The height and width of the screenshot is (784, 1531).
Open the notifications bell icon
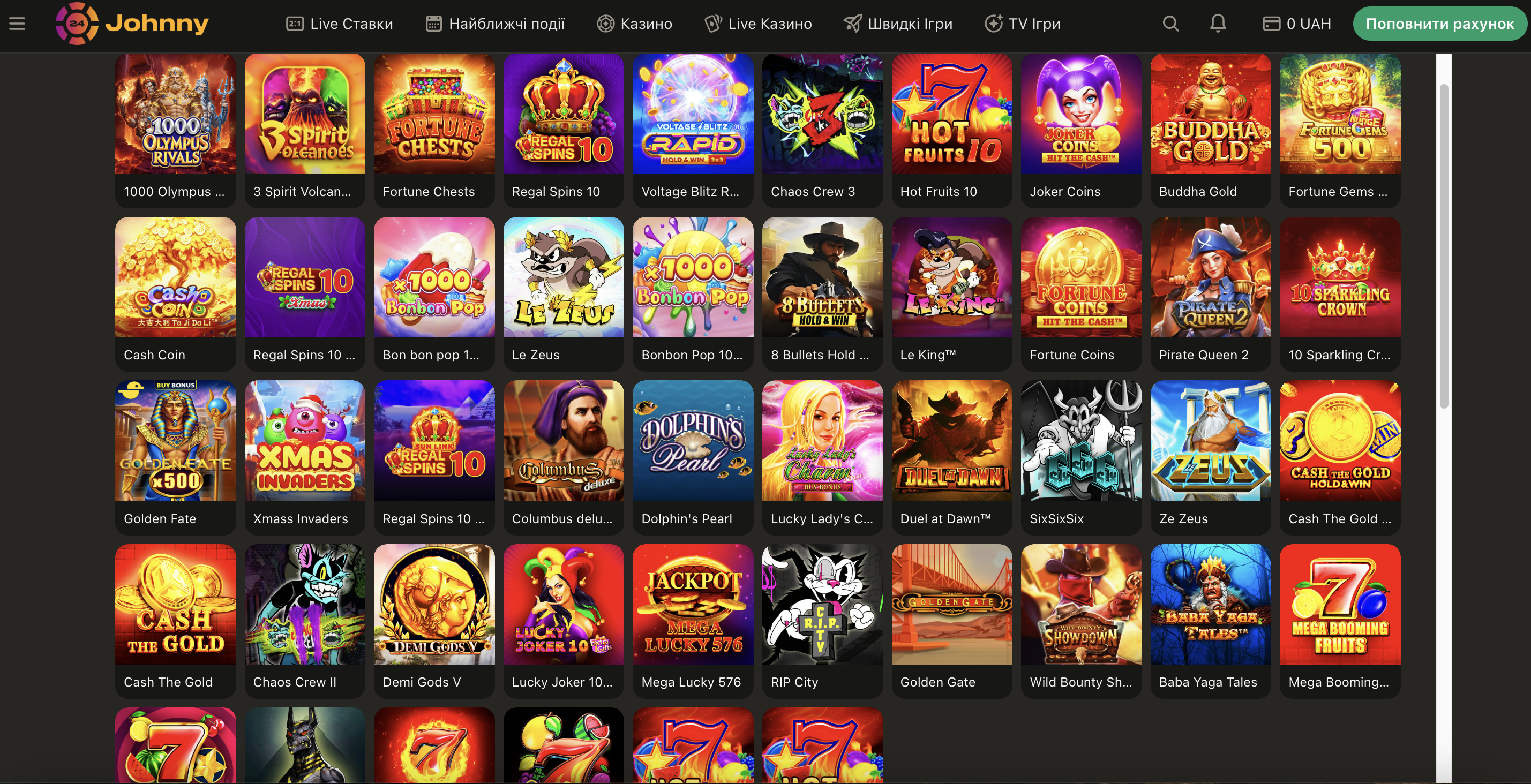point(1218,24)
